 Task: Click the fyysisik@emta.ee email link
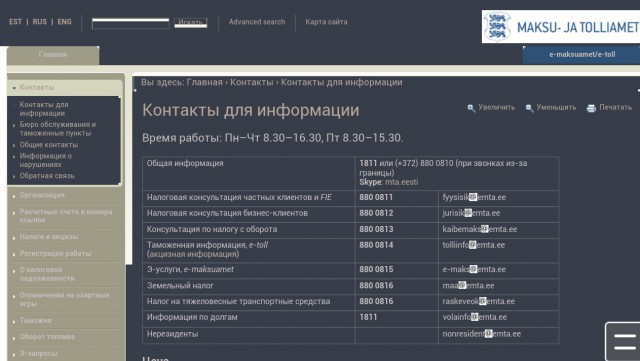474,197
